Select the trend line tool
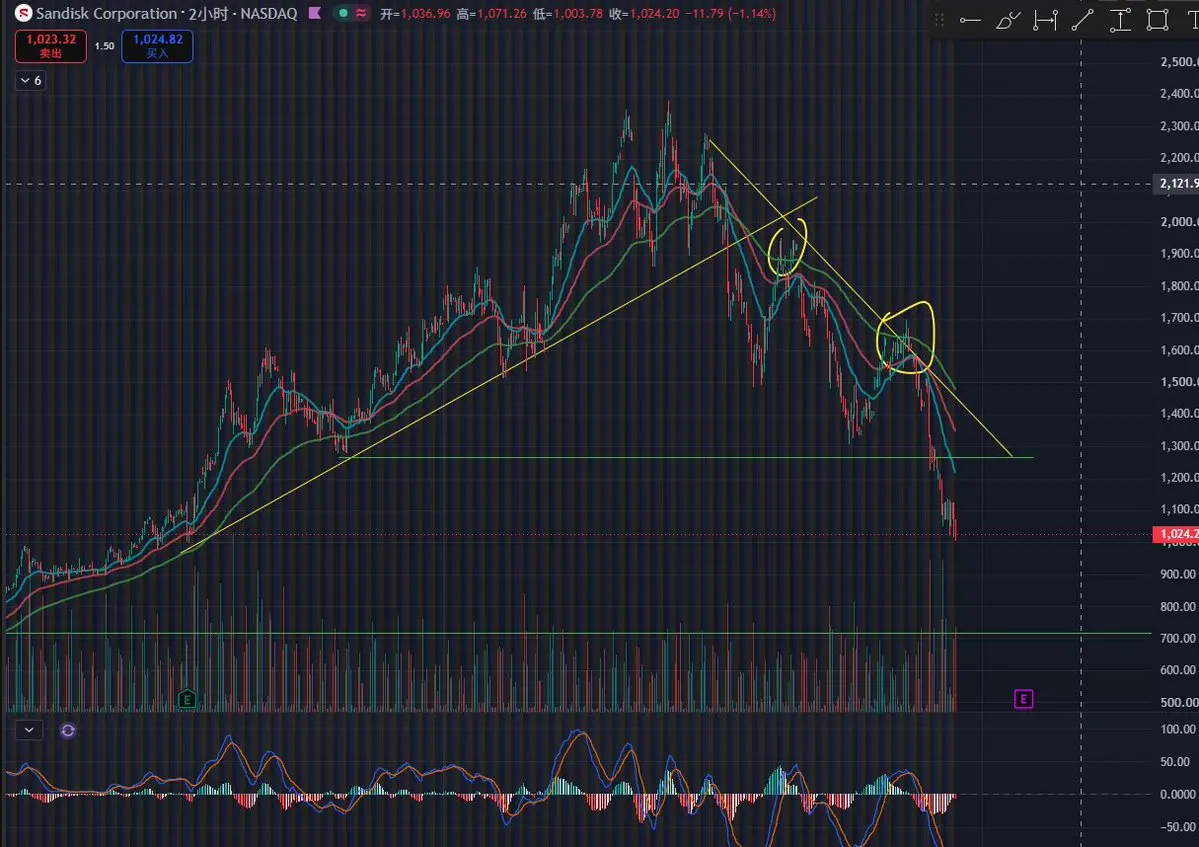 [x=1082, y=21]
